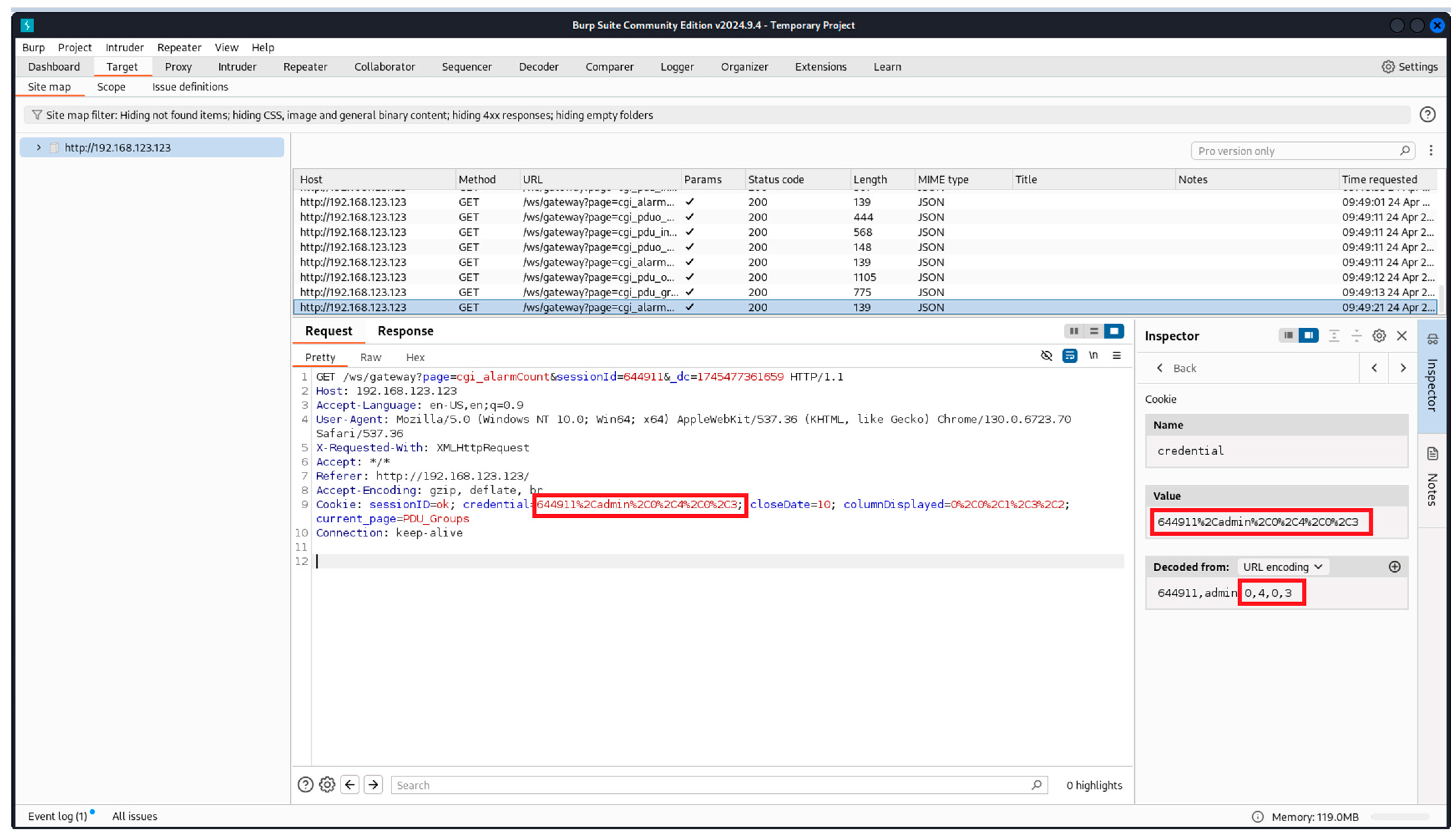Image resolution: width=1456 pixels, height=837 pixels.
Task: Click the site map filter funnel icon
Action: point(37,115)
